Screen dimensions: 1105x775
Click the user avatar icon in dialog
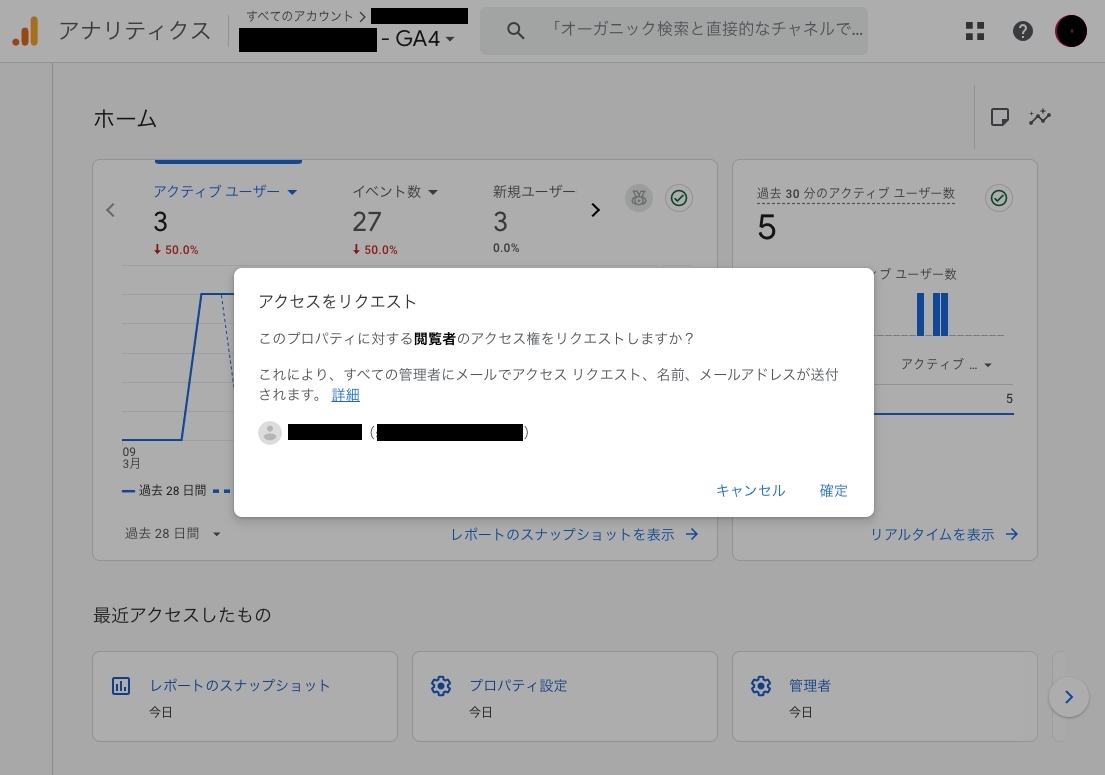270,432
